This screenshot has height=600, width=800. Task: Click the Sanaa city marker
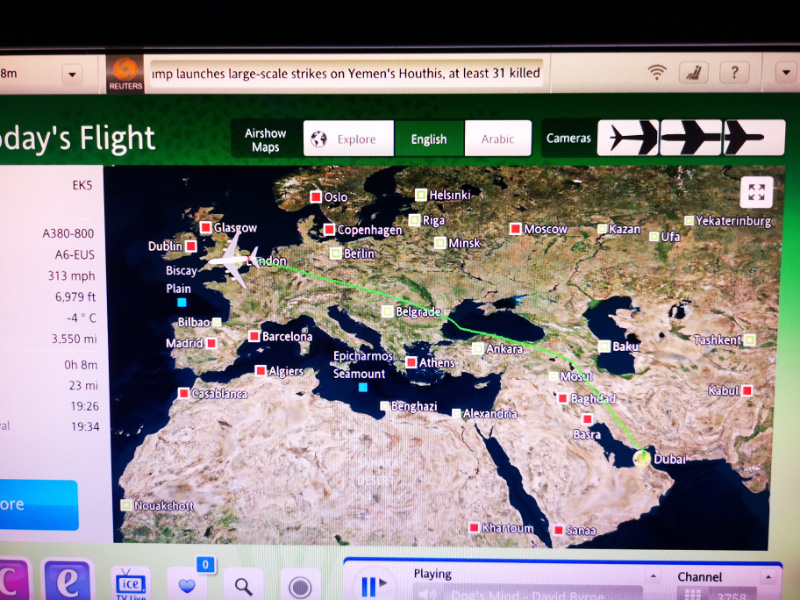coord(559,531)
